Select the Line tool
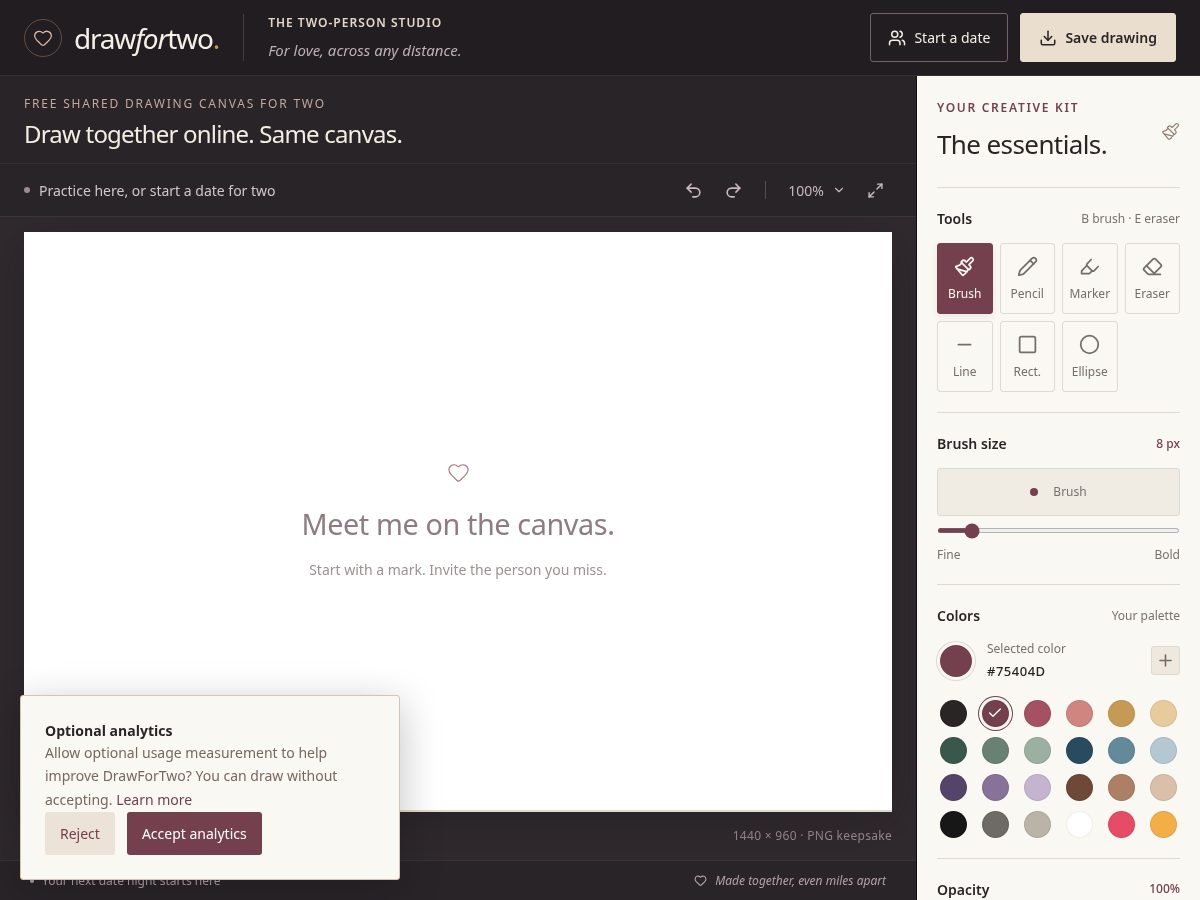 (x=965, y=356)
